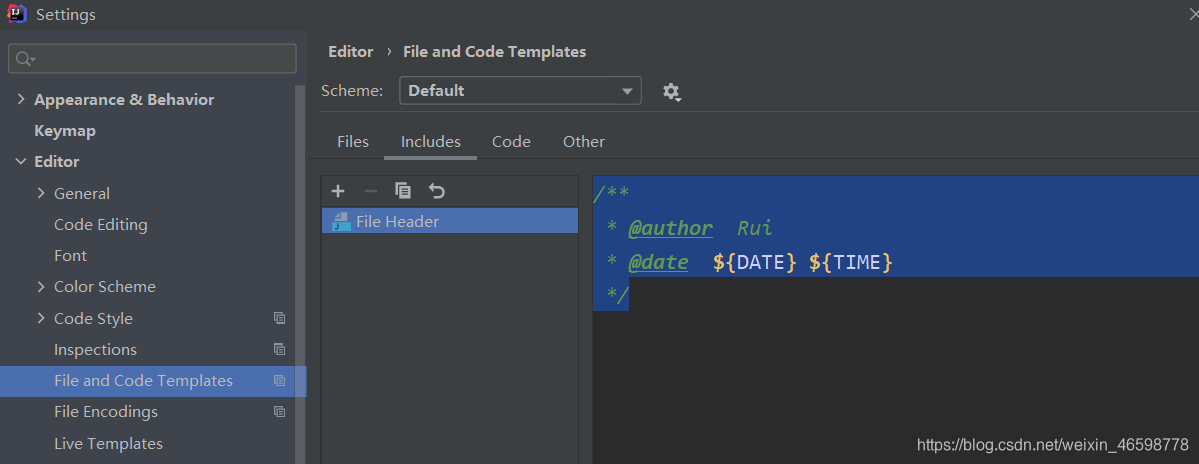Viewport: 1199px width, 464px height.
Task: Click the project-level icon beside Code Style
Action: (280, 318)
